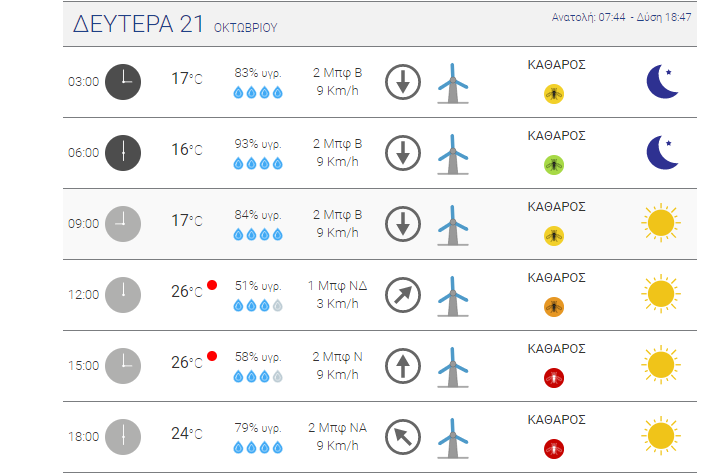Click the ΔΕΥΤΕΡΑ 21 date heading
The width and height of the screenshot is (720, 476).
click(138, 24)
